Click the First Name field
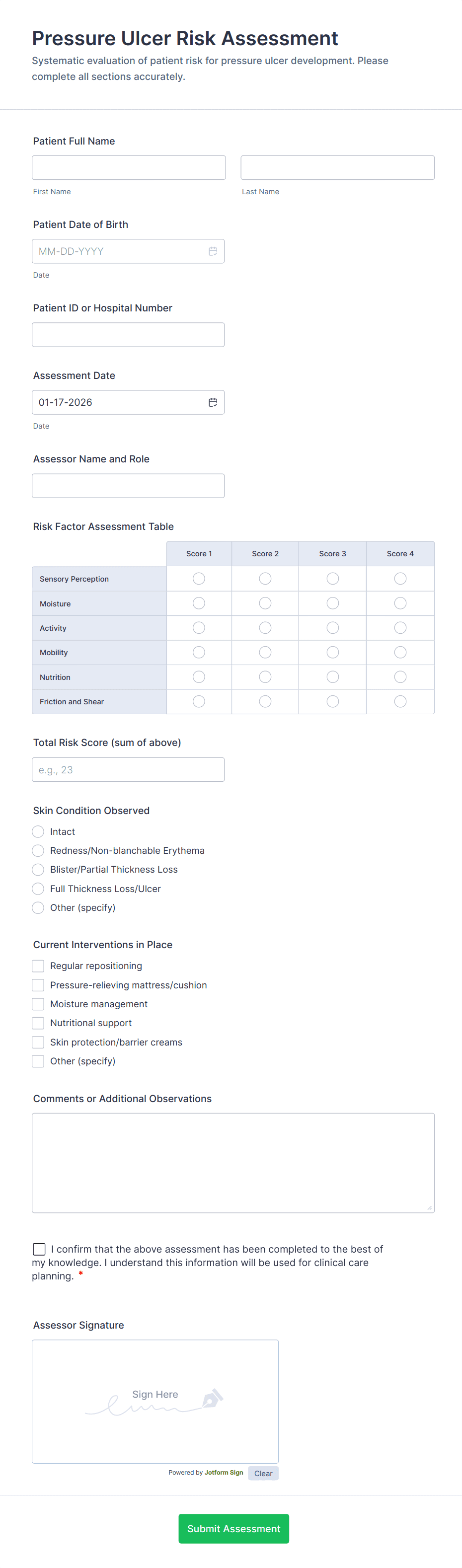The height and width of the screenshot is (1568, 462). tap(129, 167)
